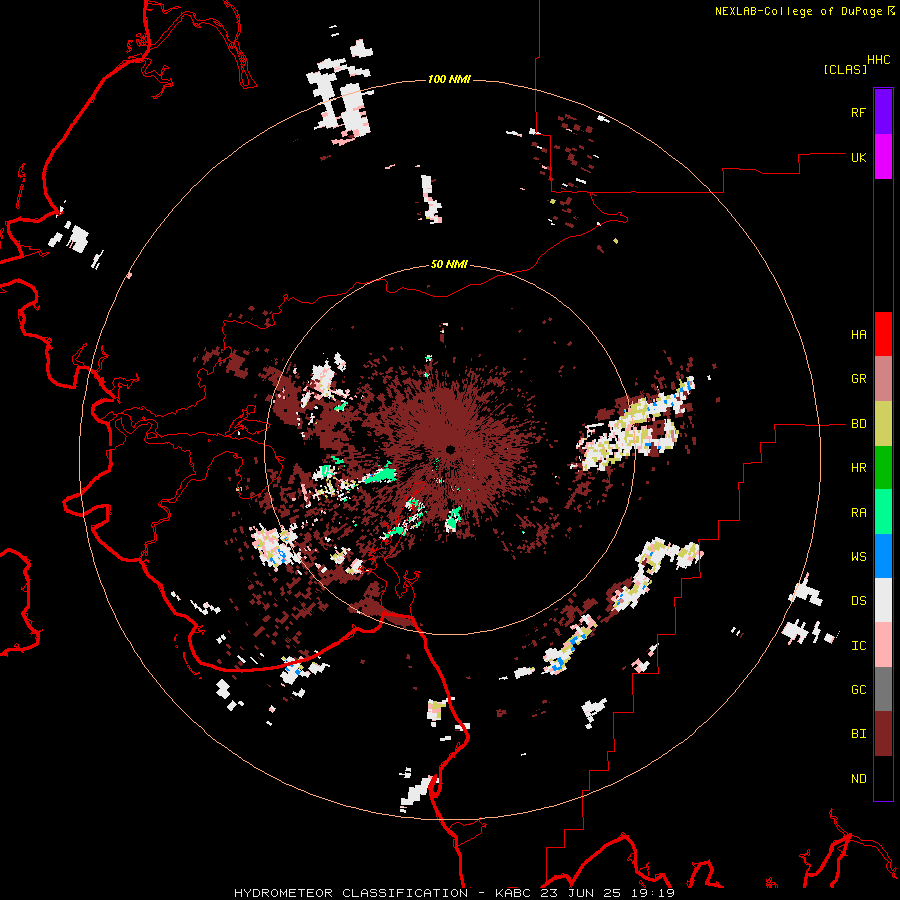Screen dimensions: 900x900
Task: Click the HR legend label
Action: [858, 468]
